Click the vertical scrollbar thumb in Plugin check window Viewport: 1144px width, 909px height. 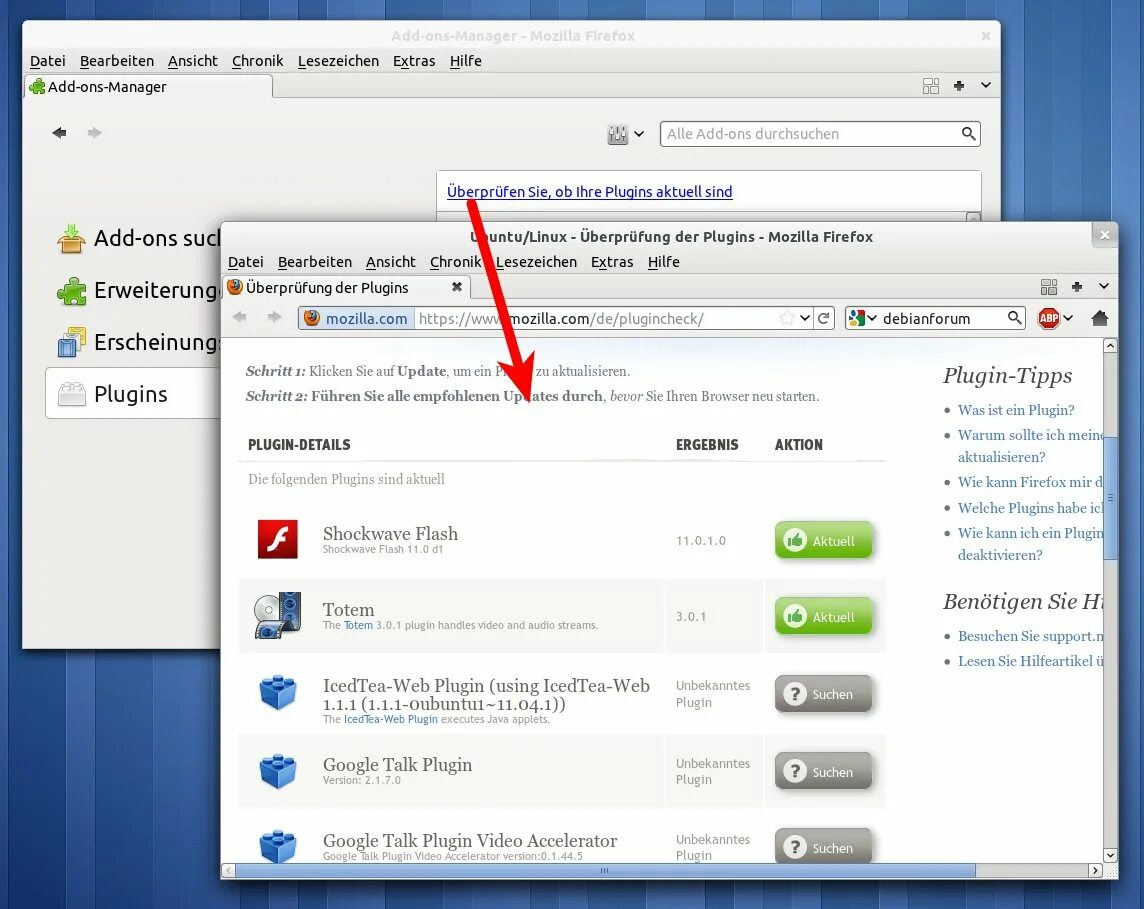point(1110,498)
